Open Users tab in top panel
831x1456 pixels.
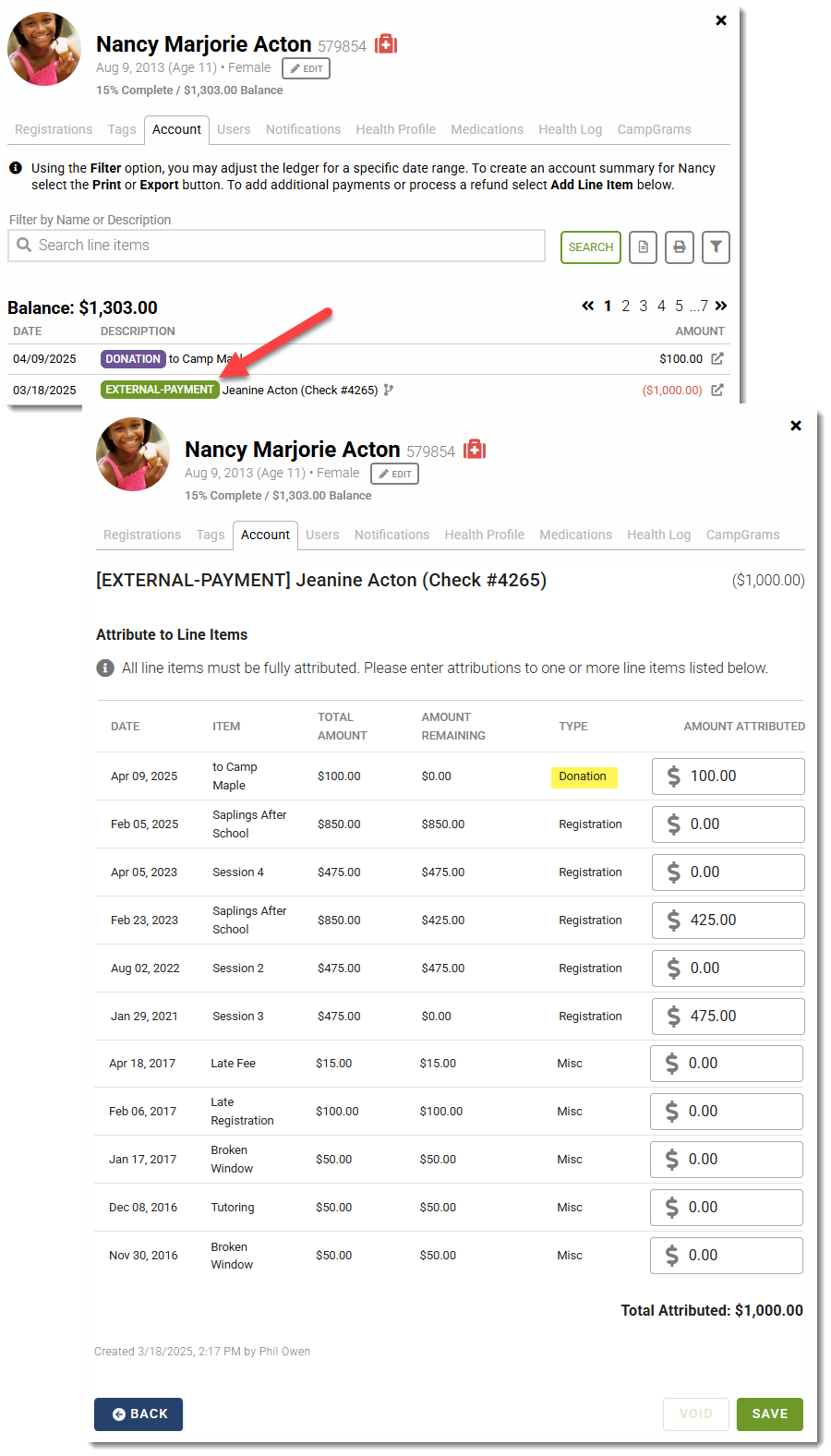point(234,129)
